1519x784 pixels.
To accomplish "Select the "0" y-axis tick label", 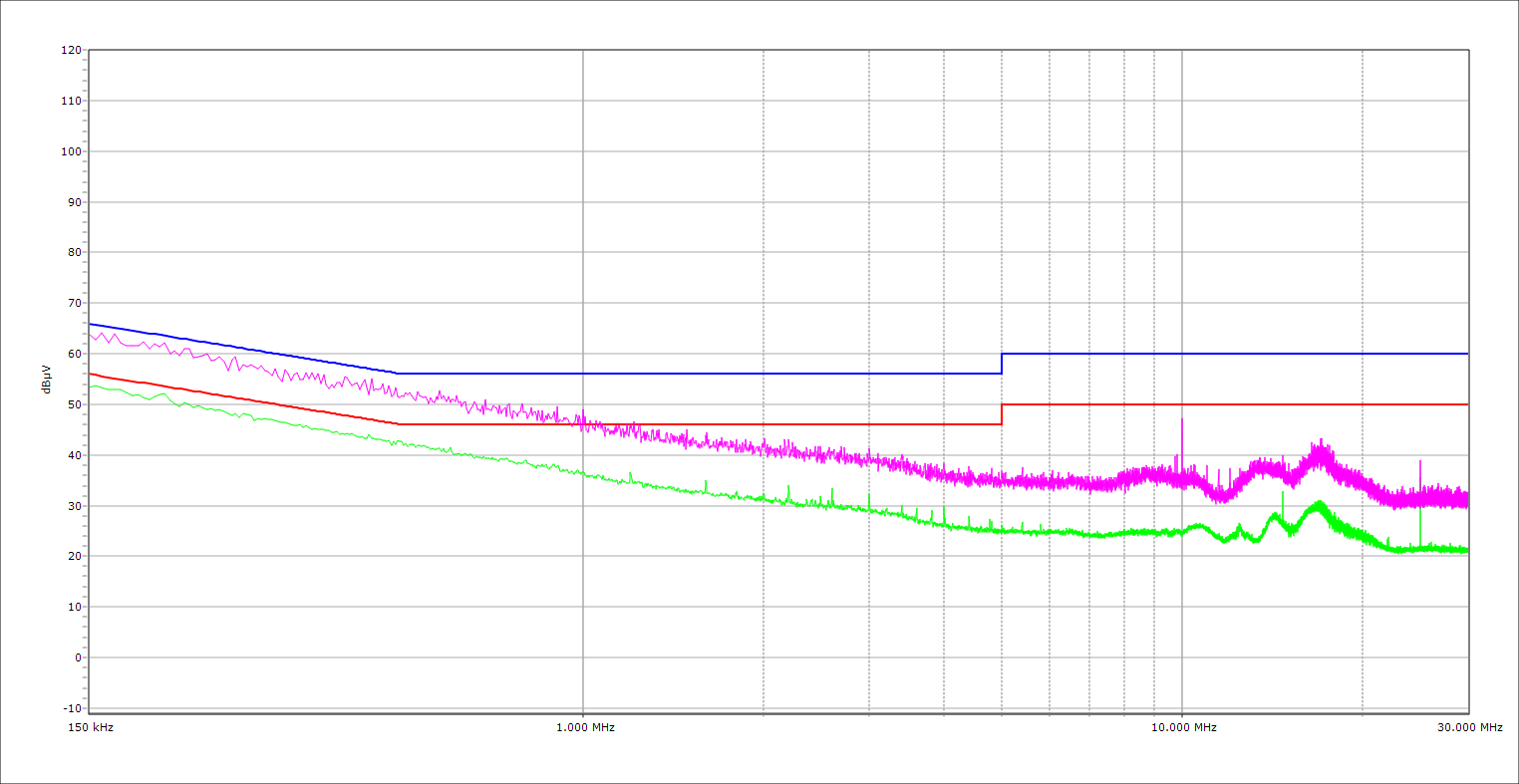I will [76, 657].
